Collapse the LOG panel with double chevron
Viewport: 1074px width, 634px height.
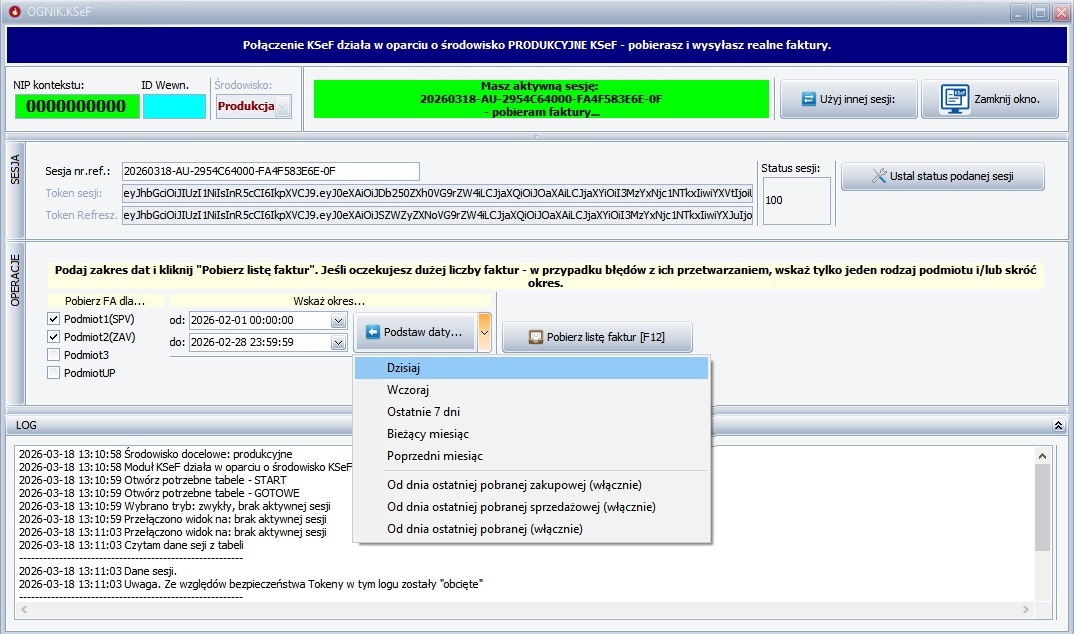1058,425
